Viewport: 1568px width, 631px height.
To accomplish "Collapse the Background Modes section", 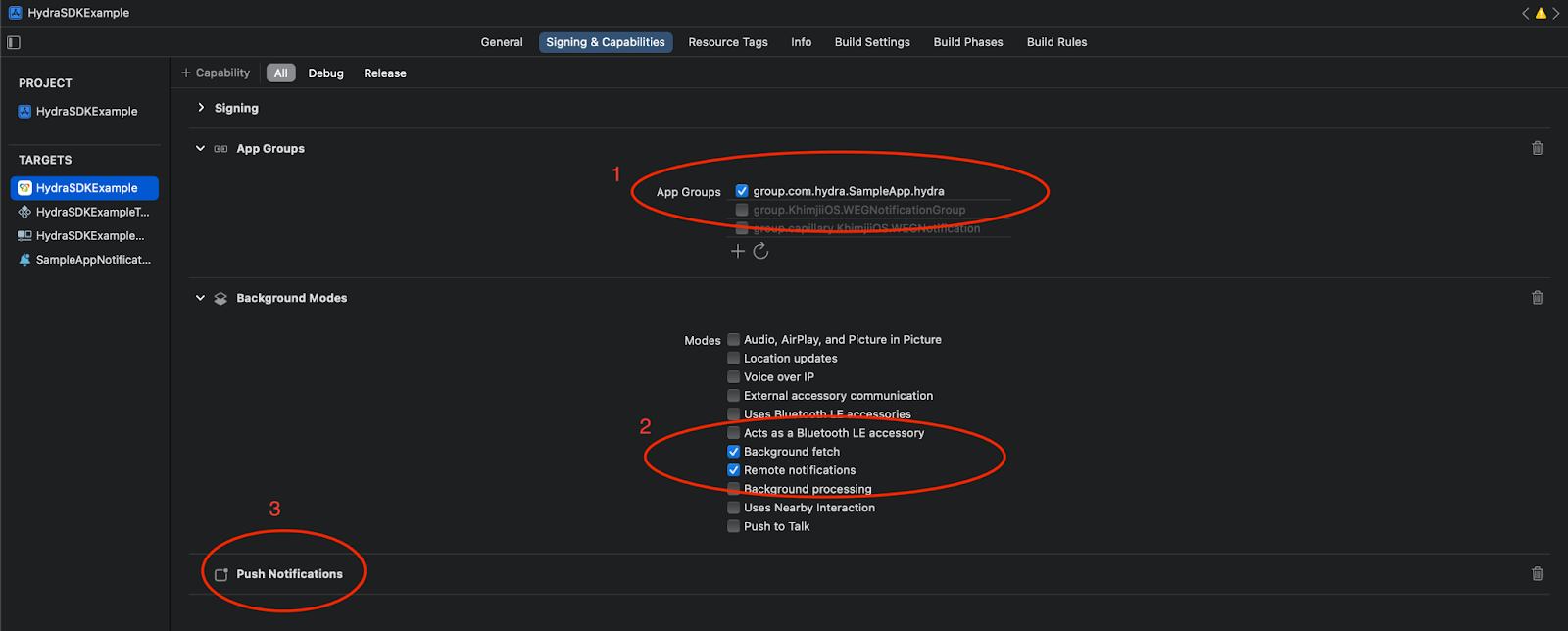I will point(200,298).
